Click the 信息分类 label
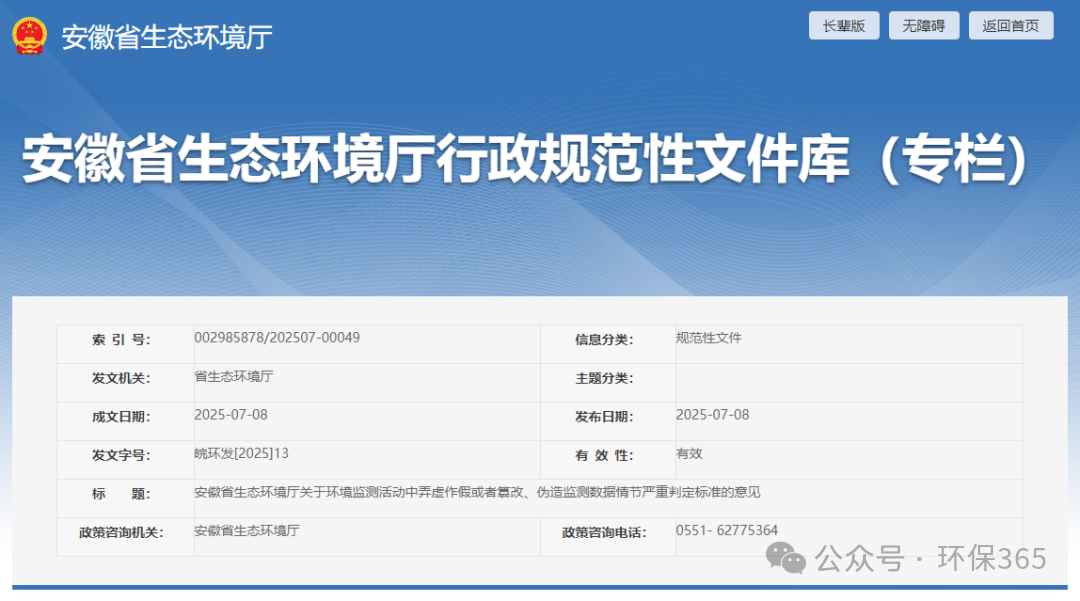 (604, 339)
